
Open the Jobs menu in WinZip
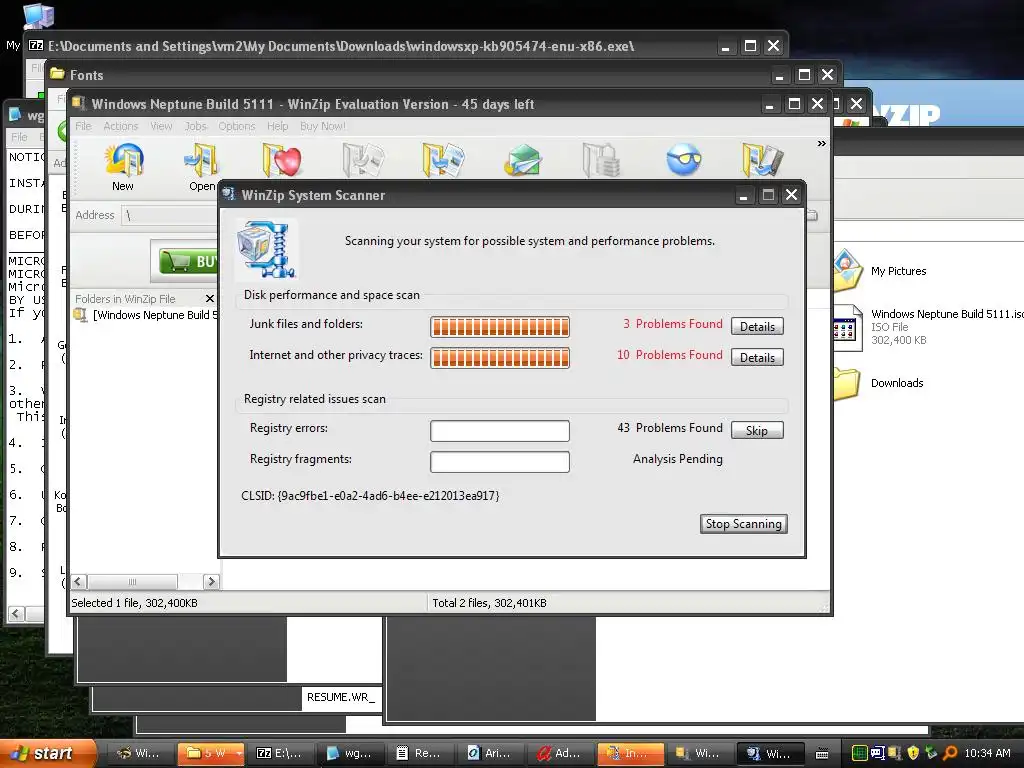[x=195, y=126]
